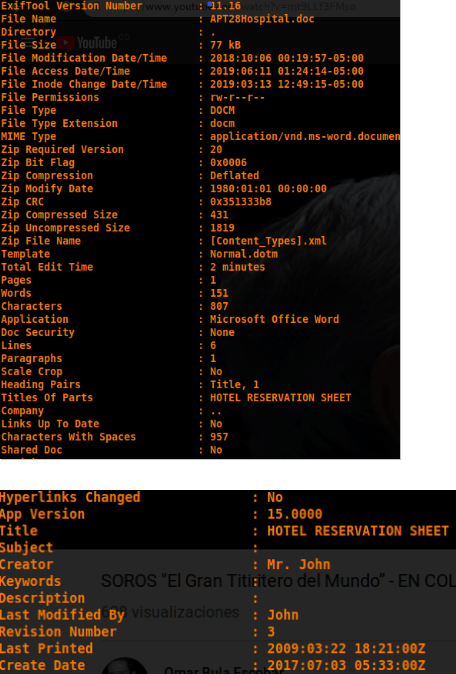The height and width of the screenshot is (674, 456).
Task: Click the Hyperlinks Changed label
Action: [70, 497]
